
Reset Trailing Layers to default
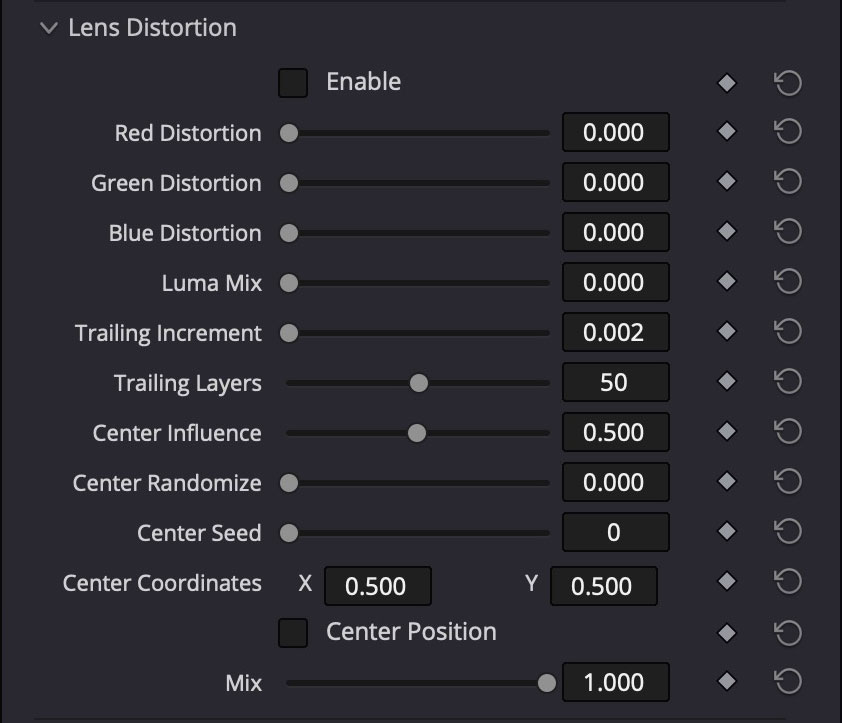[x=787, y=382]
